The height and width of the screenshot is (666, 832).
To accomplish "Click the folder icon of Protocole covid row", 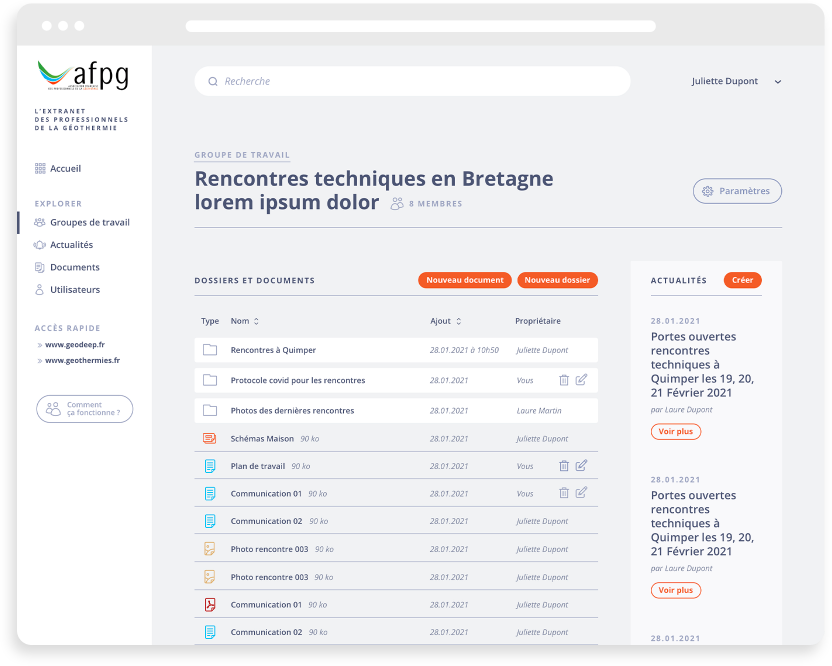I will point(210,380).
